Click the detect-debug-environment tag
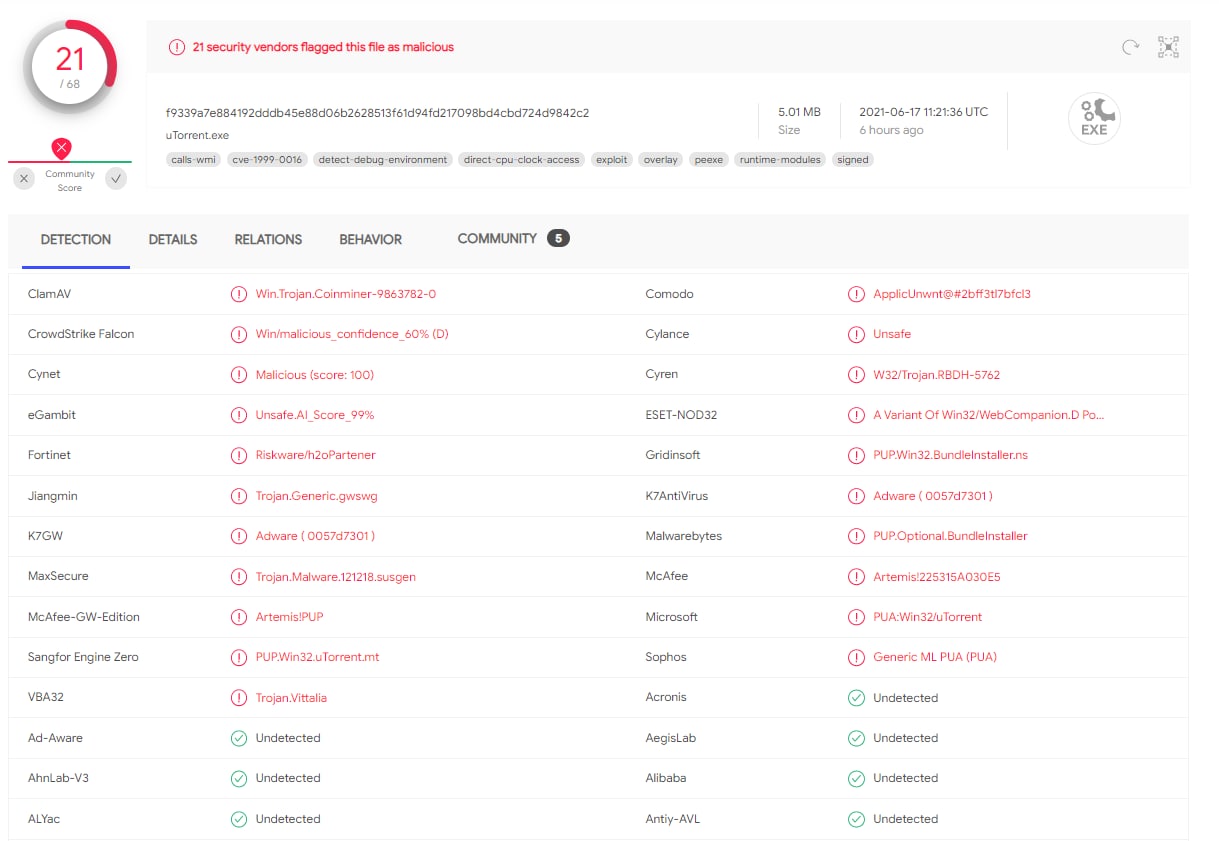The image size is (1219, 841). pos(383,160)
